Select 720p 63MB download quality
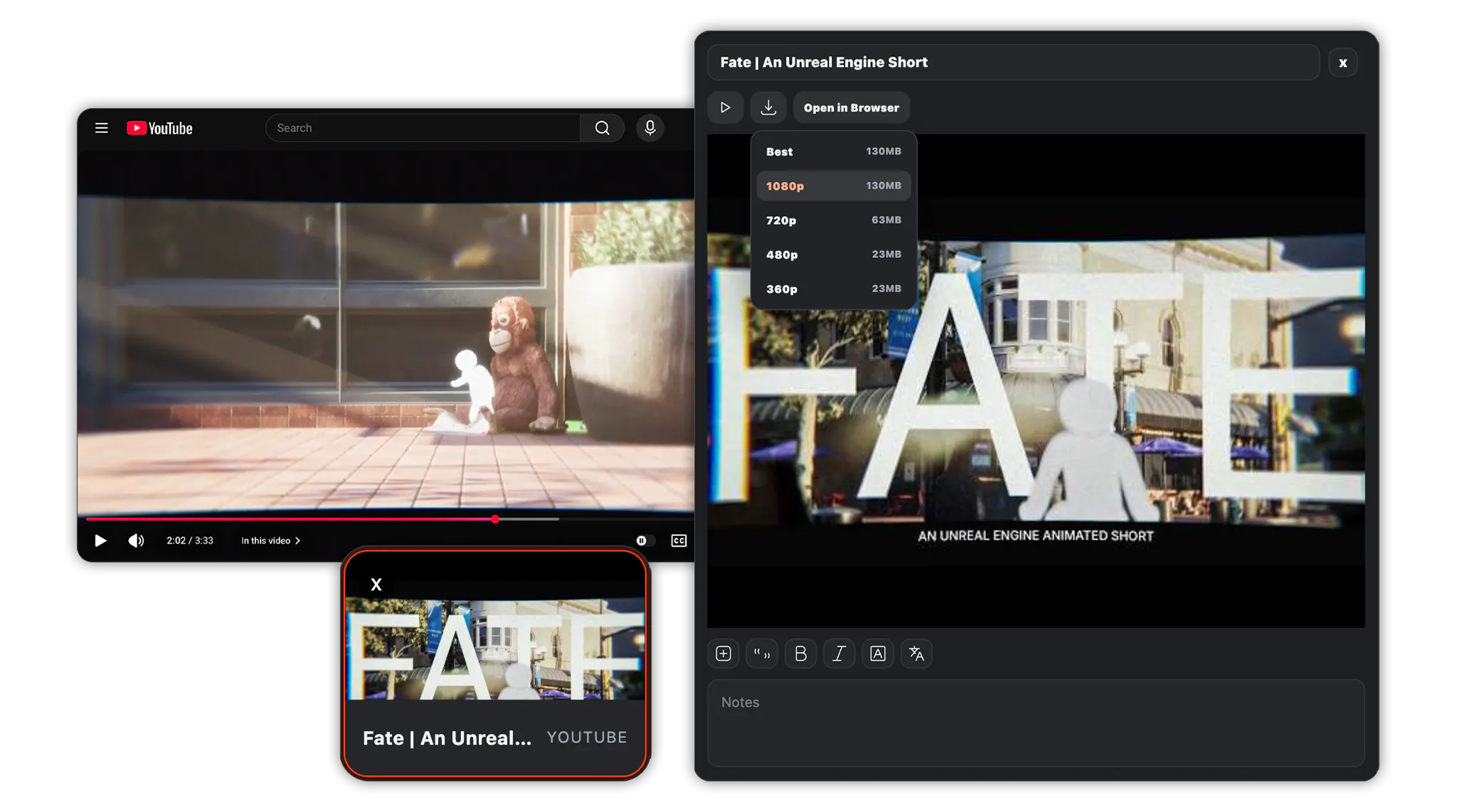The height and width of the screenshot is (812, 1457). [x=834, y=220]
